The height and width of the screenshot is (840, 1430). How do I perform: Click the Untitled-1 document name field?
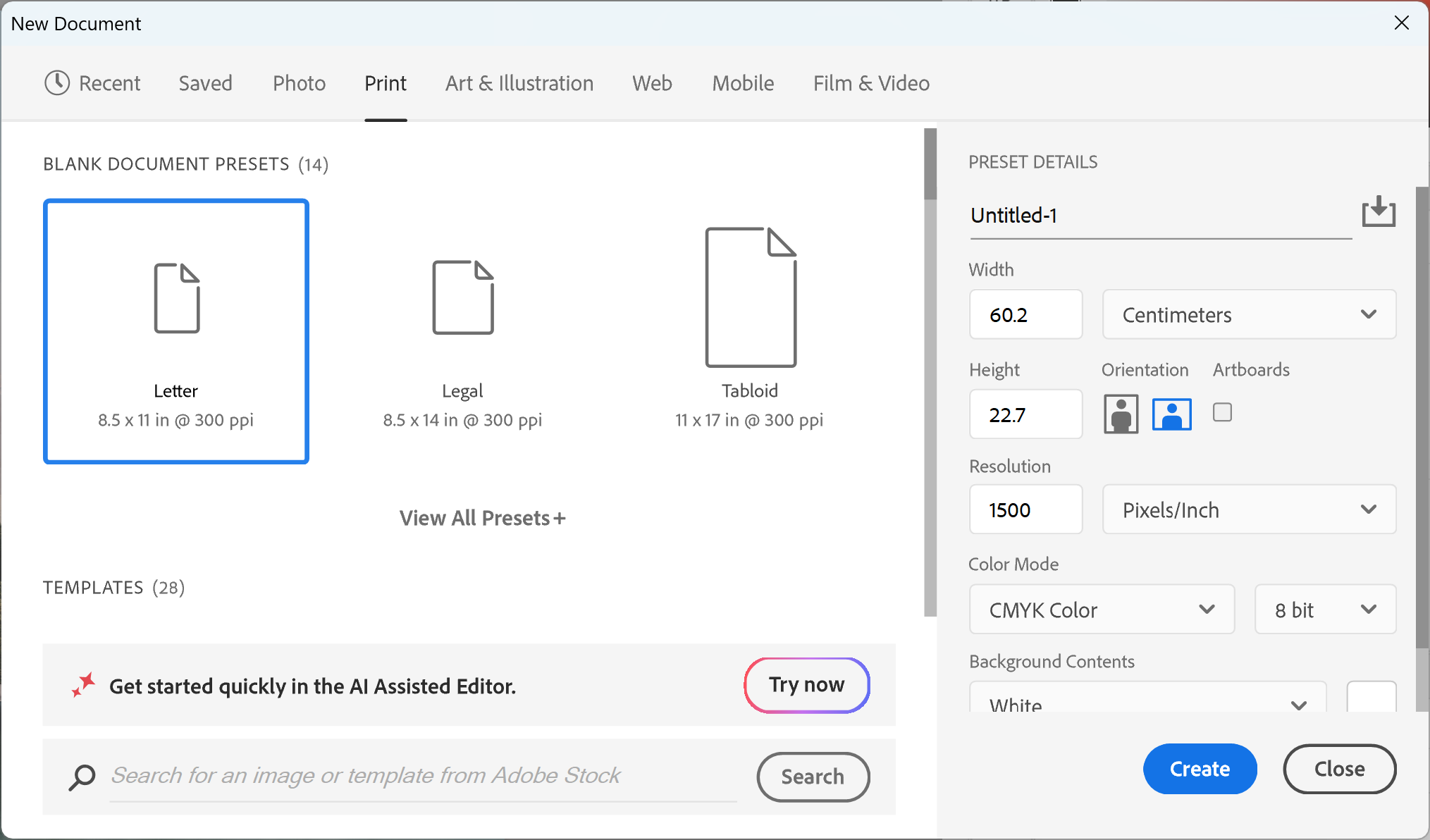coord(1161,216)
